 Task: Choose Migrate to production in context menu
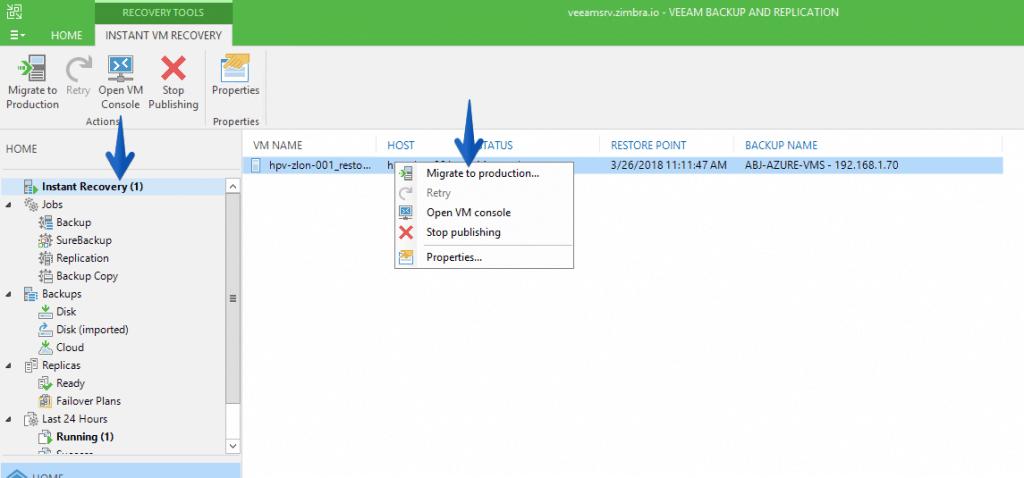pyautogui.click(x=483, y=174)
